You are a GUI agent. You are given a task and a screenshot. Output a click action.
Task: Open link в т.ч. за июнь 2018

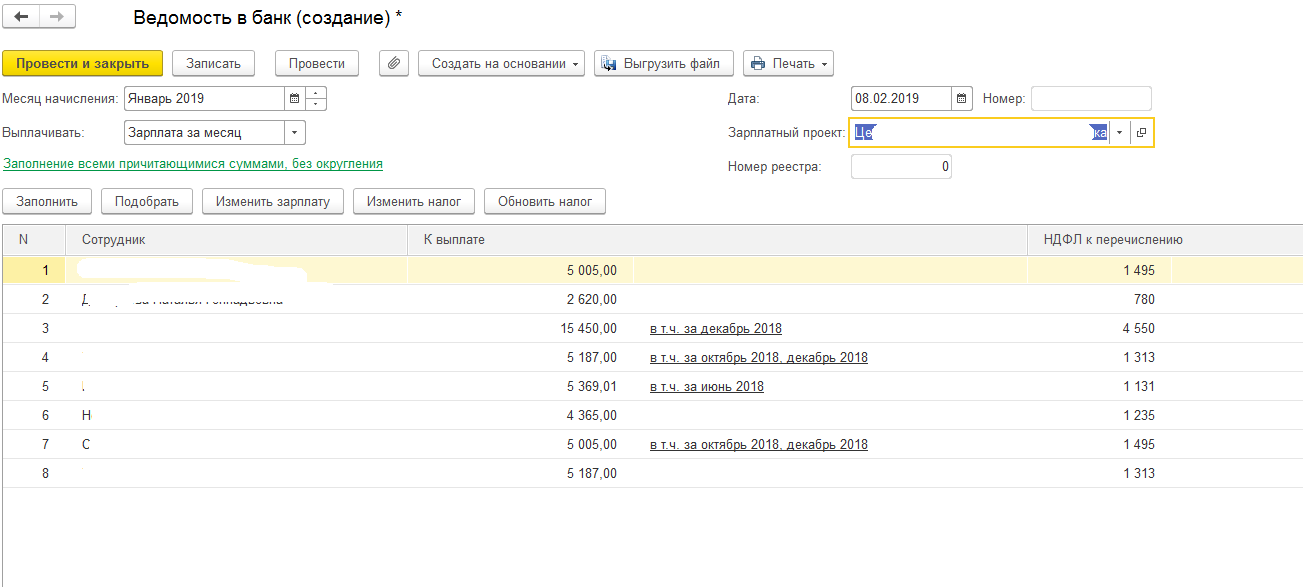(x=707, y=386)
